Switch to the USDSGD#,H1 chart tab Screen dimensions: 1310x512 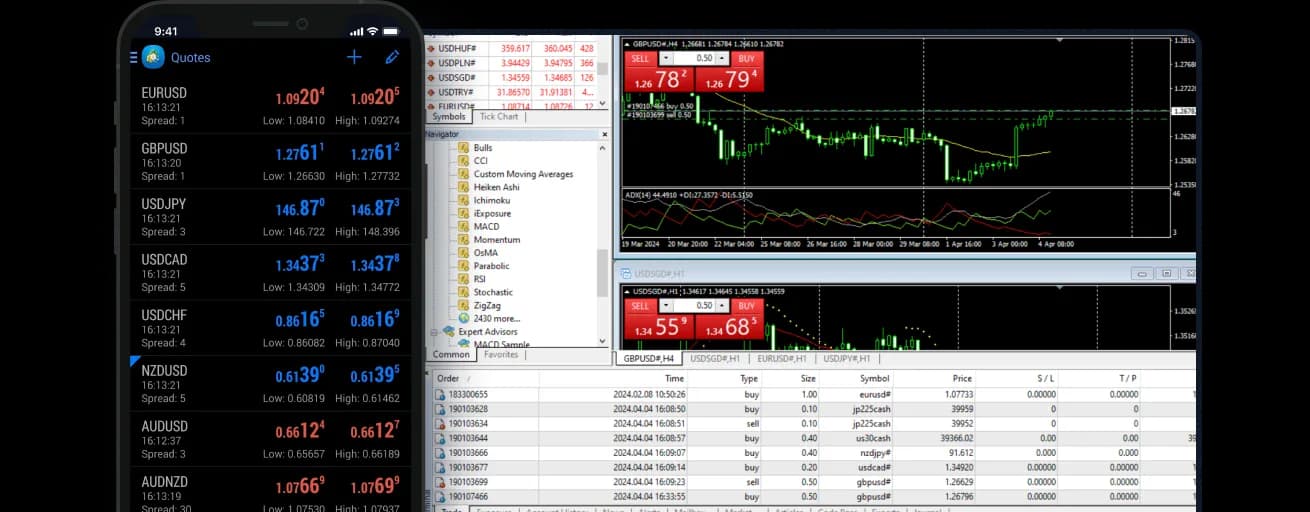715,358
